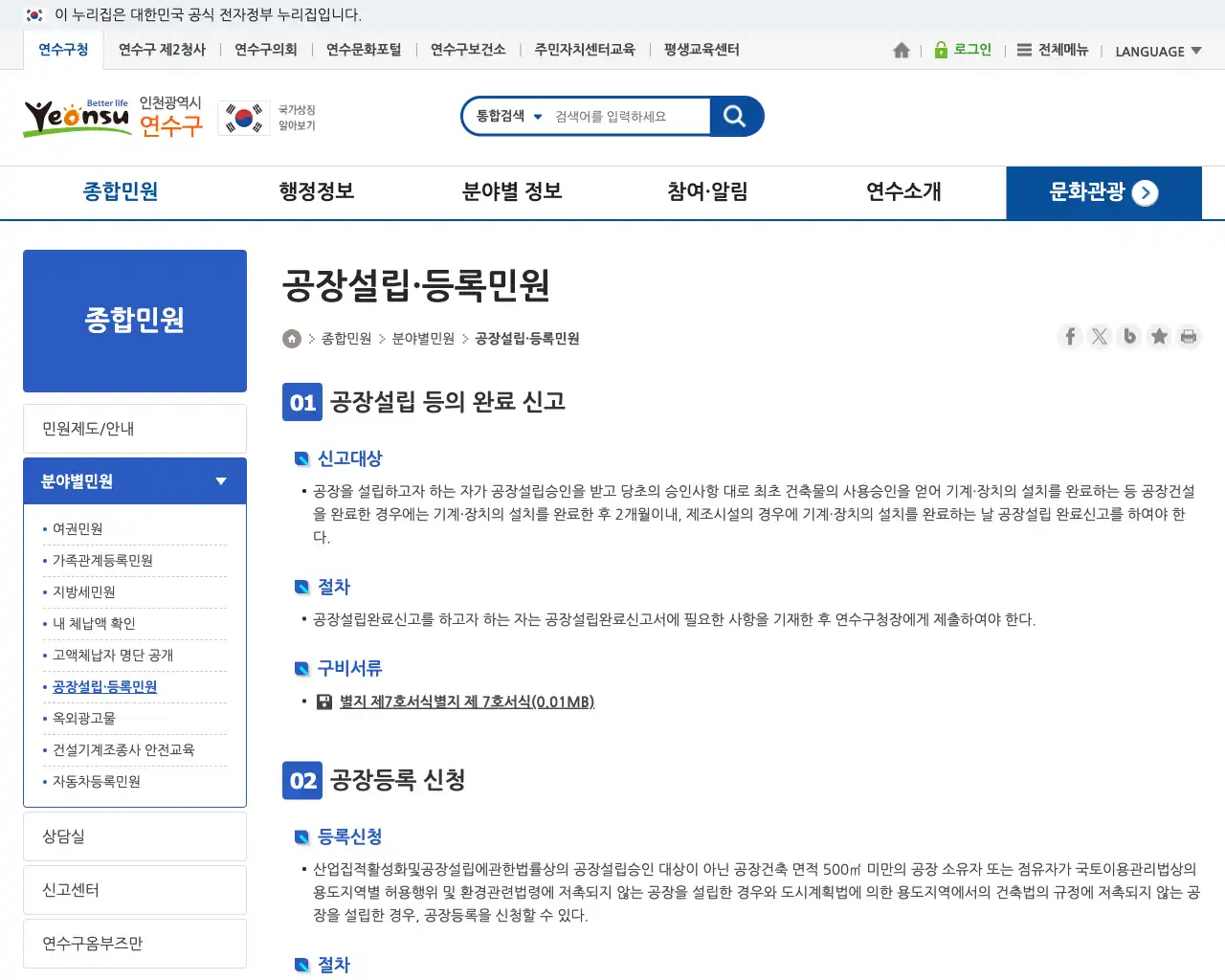
Task: Share page on X (Twitter) icon
Action: coord(1100,336)
